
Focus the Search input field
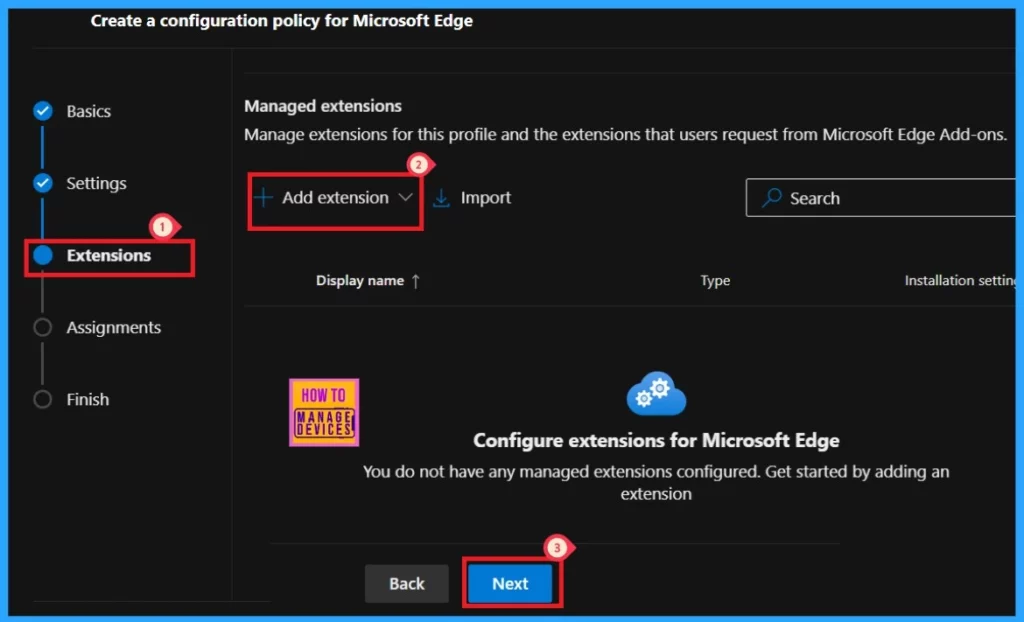click(x=881, y=198)
